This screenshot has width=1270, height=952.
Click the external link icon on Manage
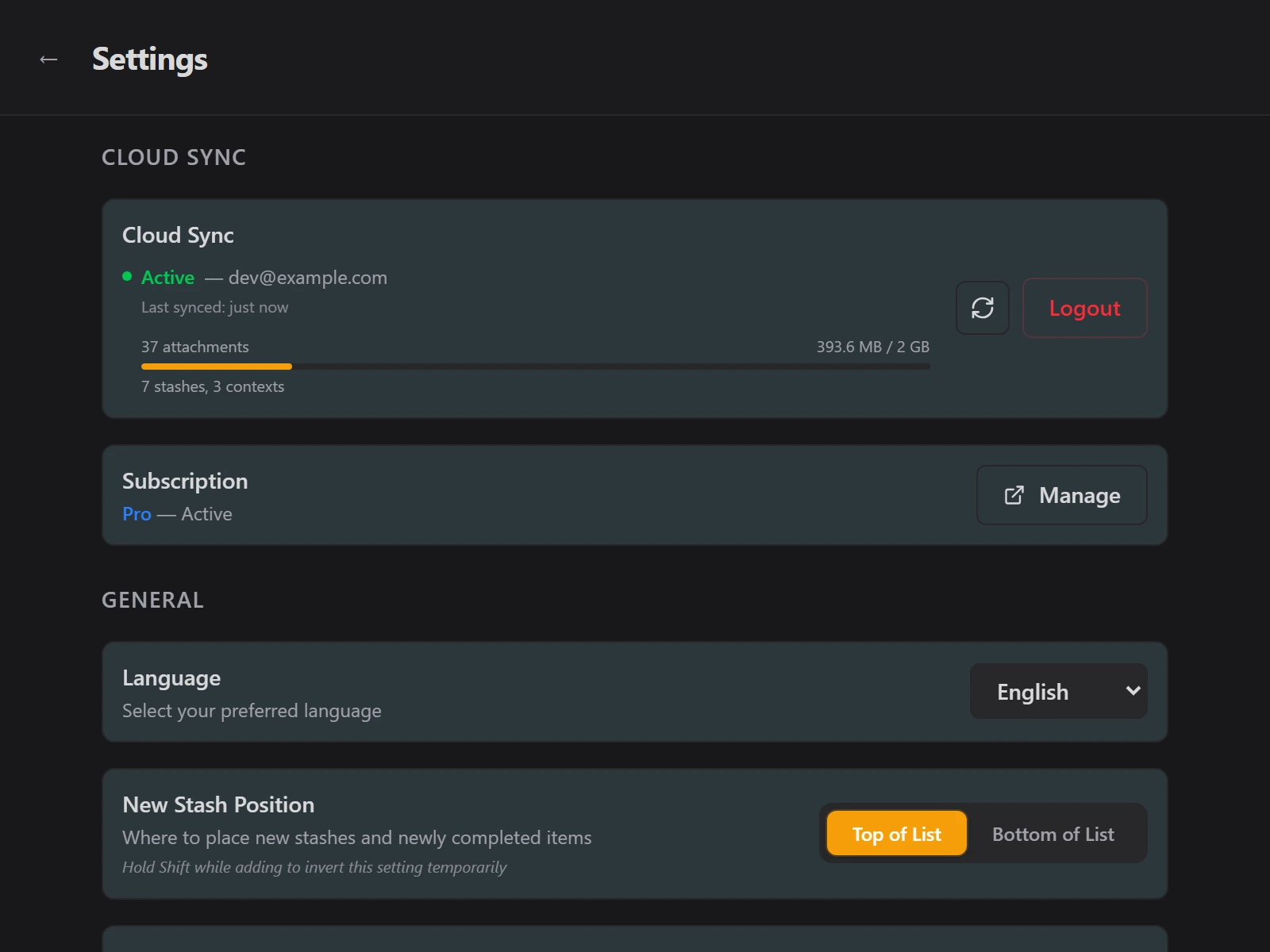pyautogui.click(x=1014, y=496)
